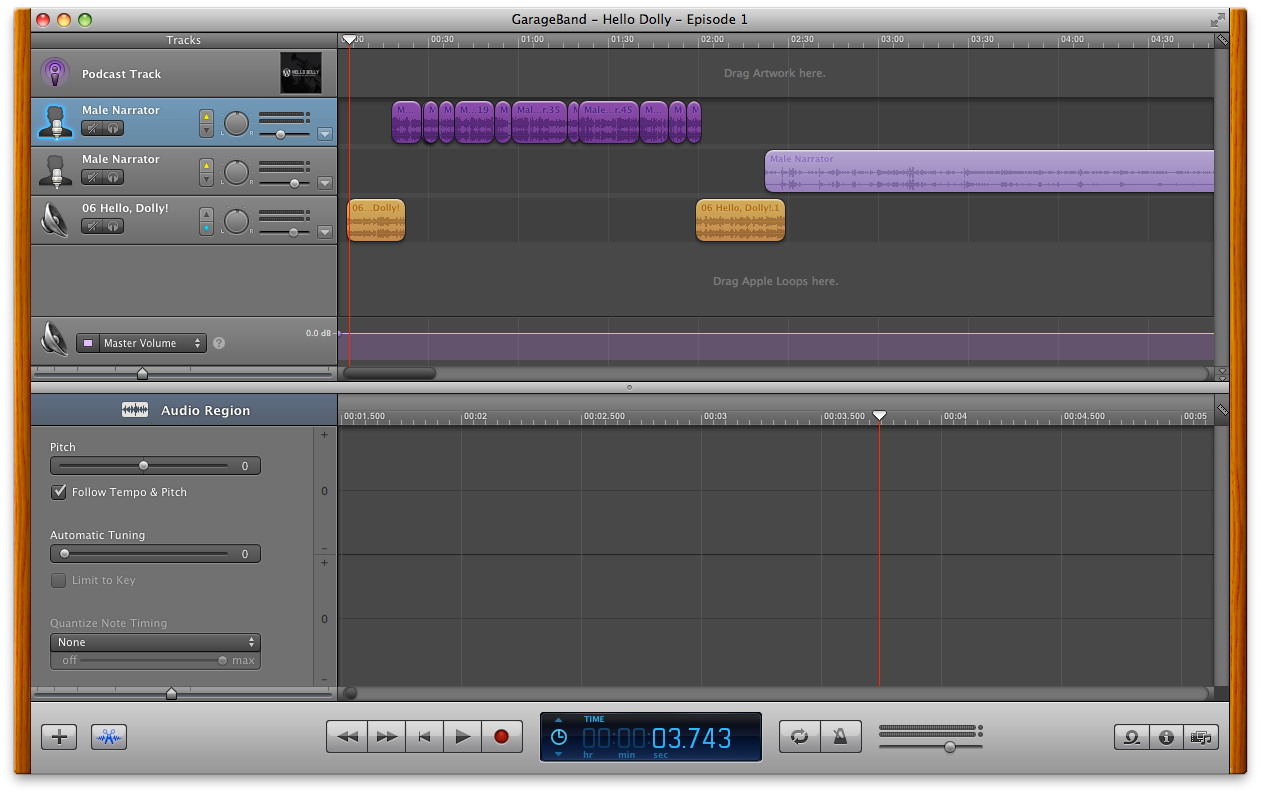Click the Tracks column header
Image resolution: width=1261 pixels, height=794 pixels.
pos(184,40)
